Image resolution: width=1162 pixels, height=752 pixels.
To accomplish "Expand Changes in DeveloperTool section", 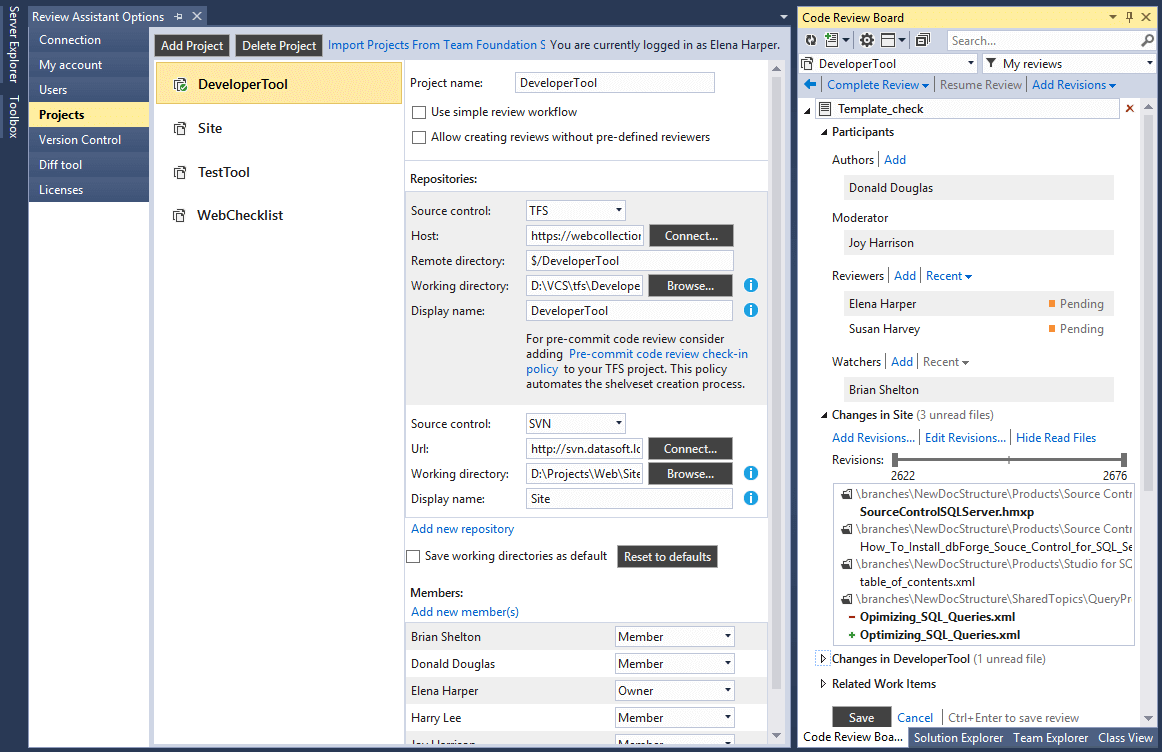I will [823, 659].
